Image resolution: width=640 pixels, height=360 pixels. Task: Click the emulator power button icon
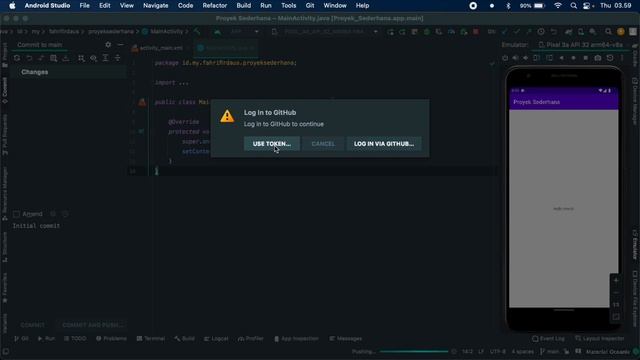[505, 58]
